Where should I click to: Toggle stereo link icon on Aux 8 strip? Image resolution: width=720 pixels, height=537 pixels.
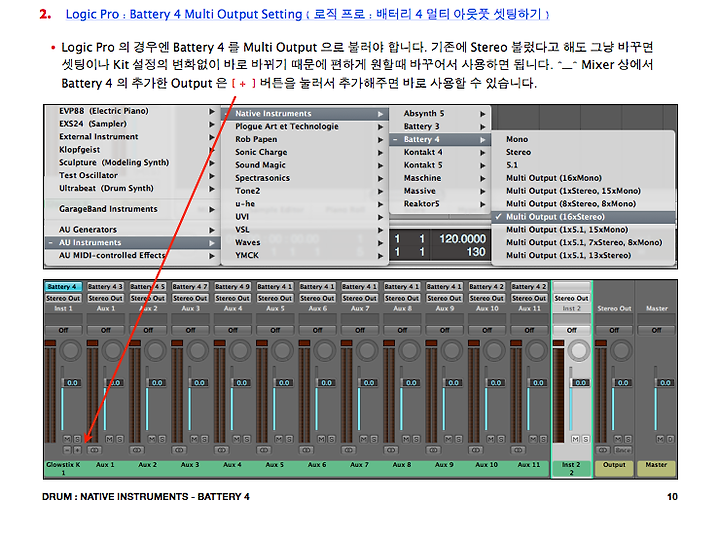click(391, 450)
